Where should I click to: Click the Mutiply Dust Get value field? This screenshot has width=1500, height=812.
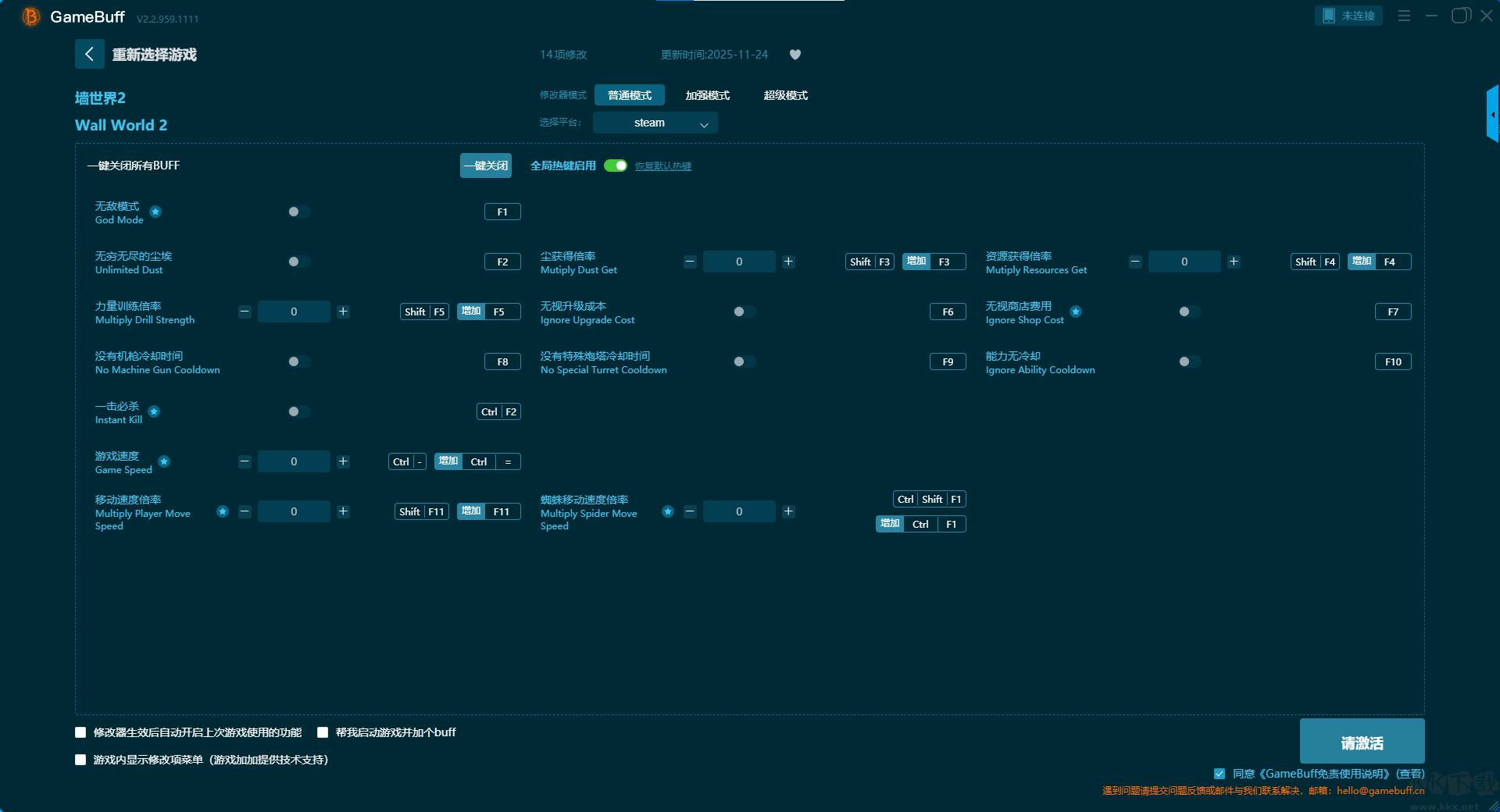pyautogui.click(x=739, y=262)
